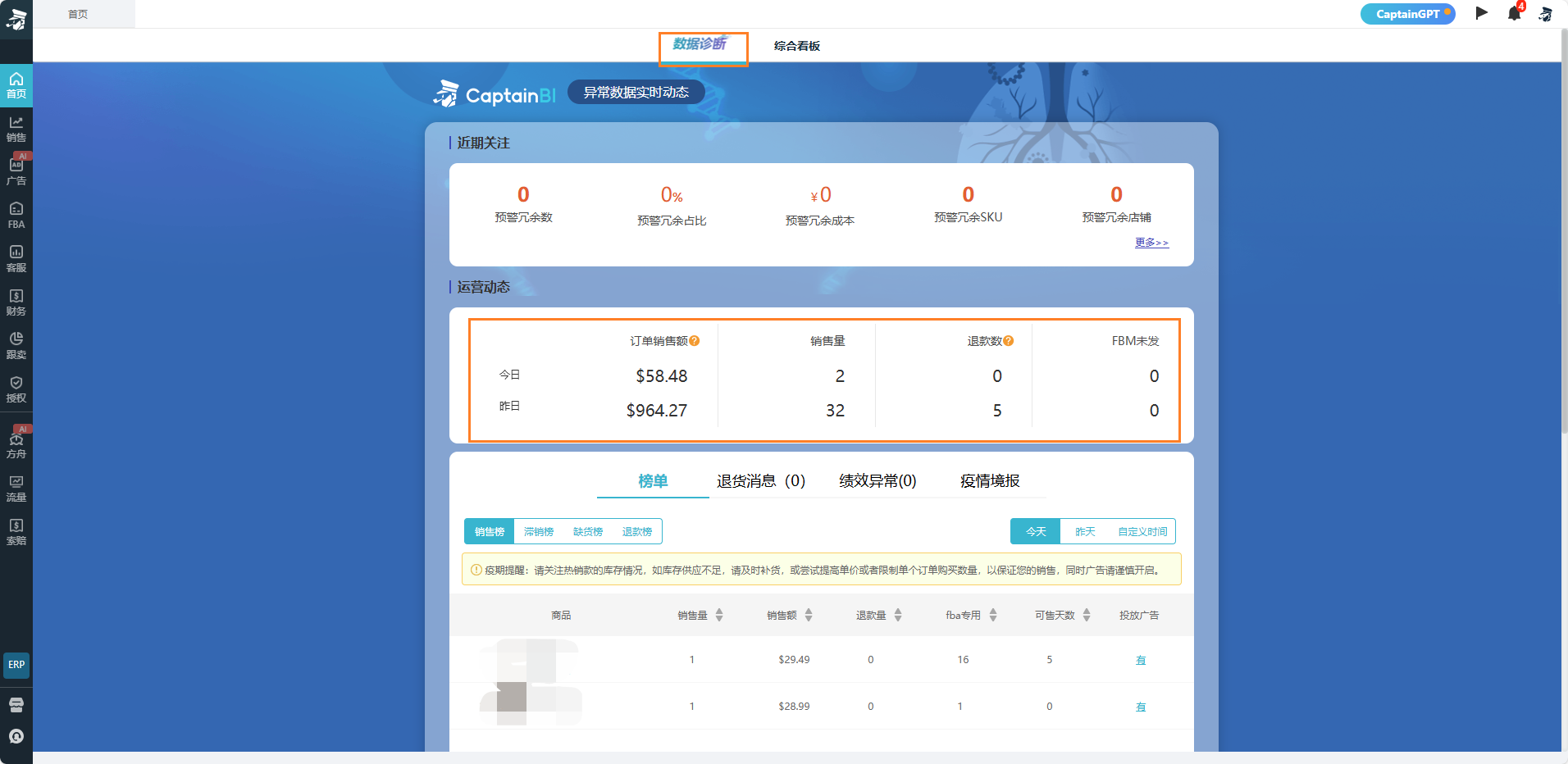
Task: Select the 退货消息 (0) tab
Action: [x=761, y=481]
